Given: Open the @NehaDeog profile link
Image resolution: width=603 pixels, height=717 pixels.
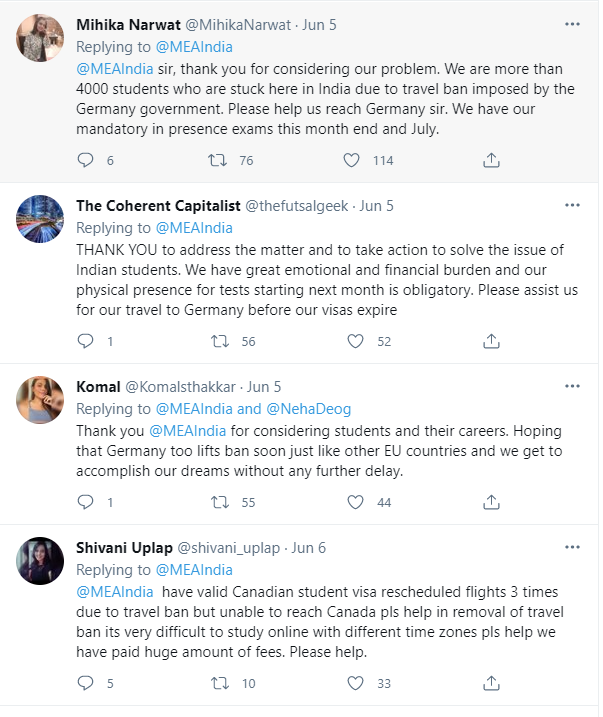Looking at the screenshot, I should pos(308,409).
